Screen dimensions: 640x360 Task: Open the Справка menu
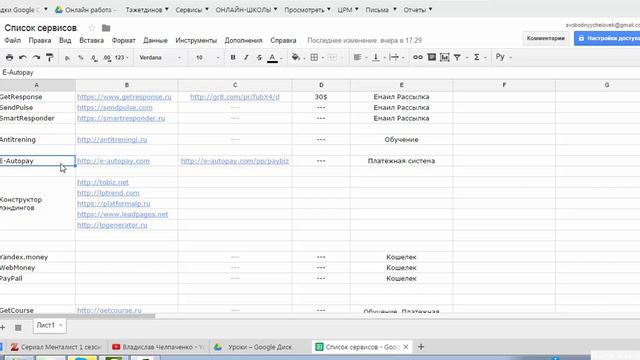tap(283, 40)
